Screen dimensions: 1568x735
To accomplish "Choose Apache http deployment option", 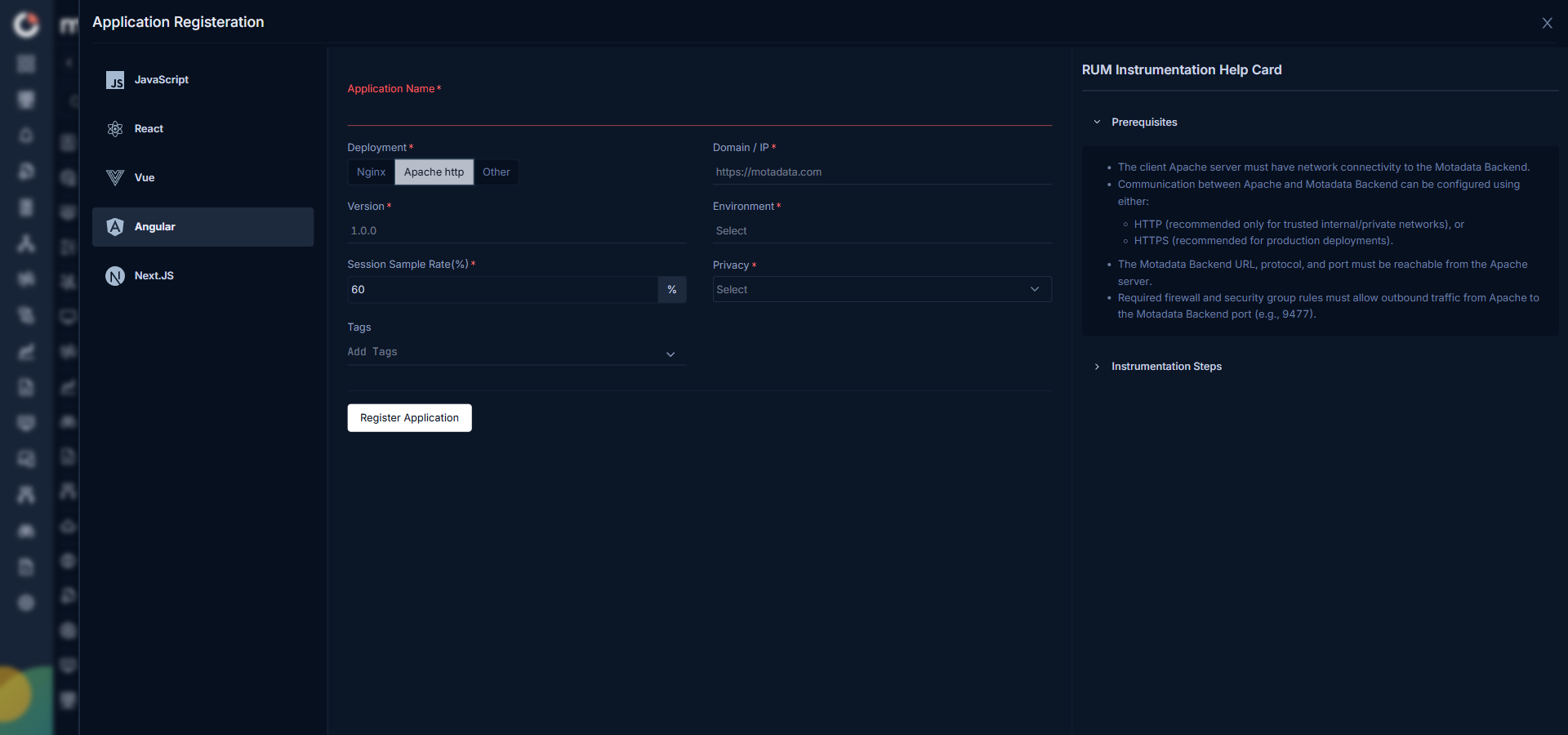I will point(434,172).
